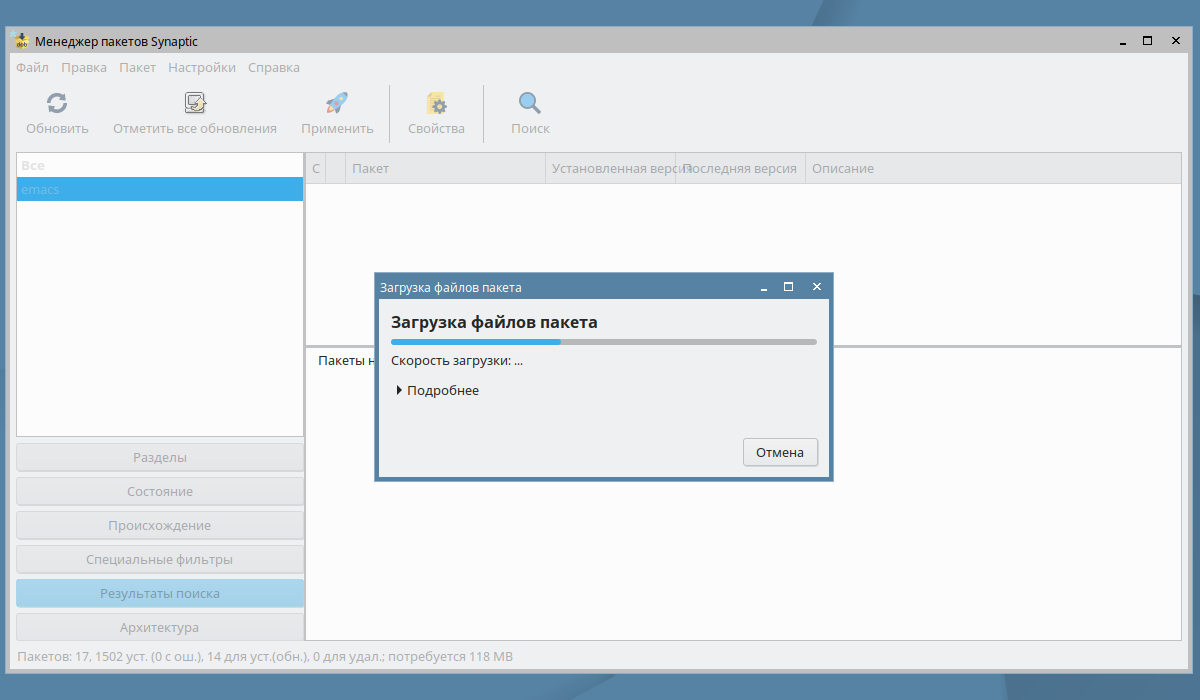Open the Справка menu

(274, 68)
